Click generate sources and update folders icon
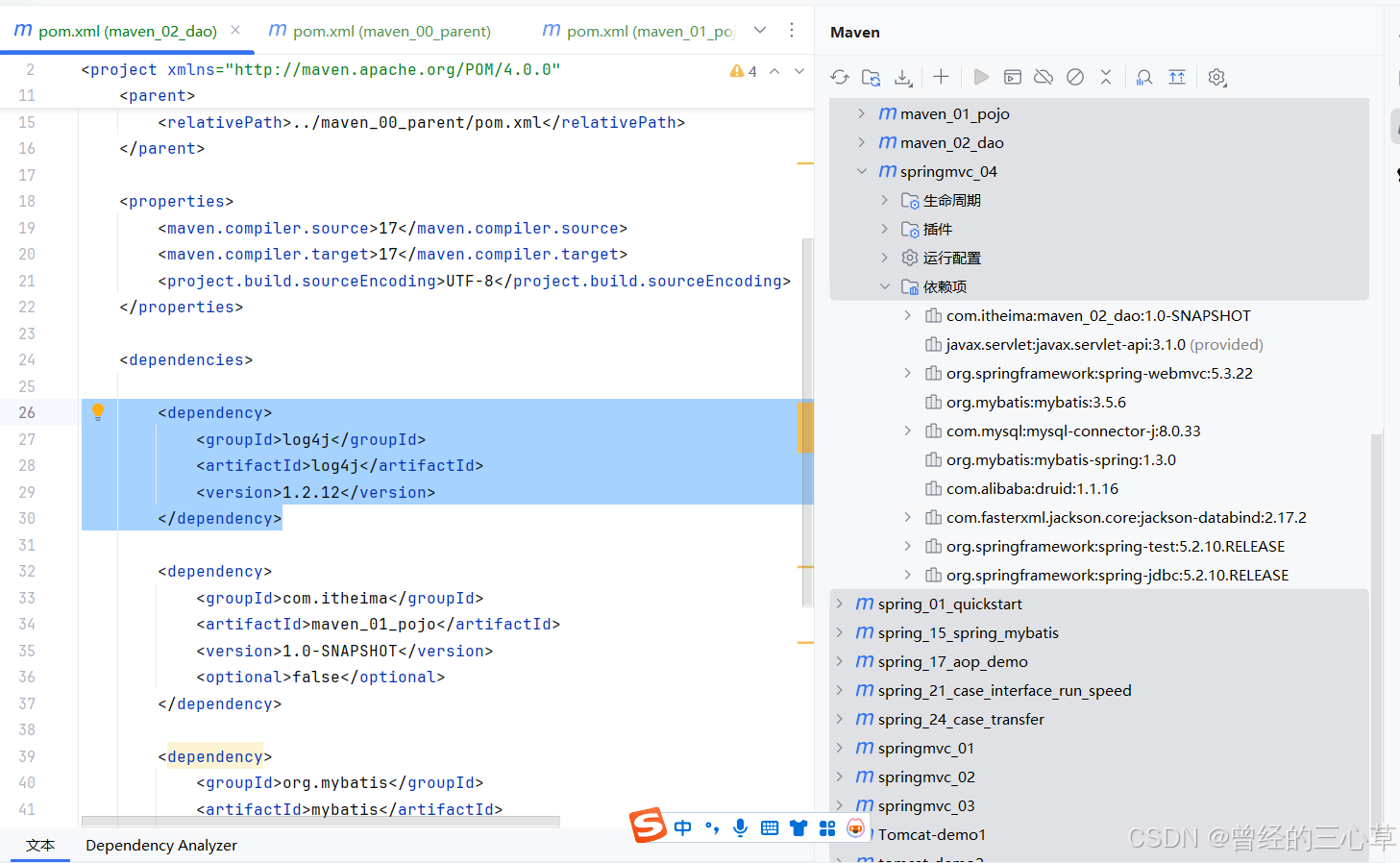Viewport: 1400px width, 863px height. 872,78
